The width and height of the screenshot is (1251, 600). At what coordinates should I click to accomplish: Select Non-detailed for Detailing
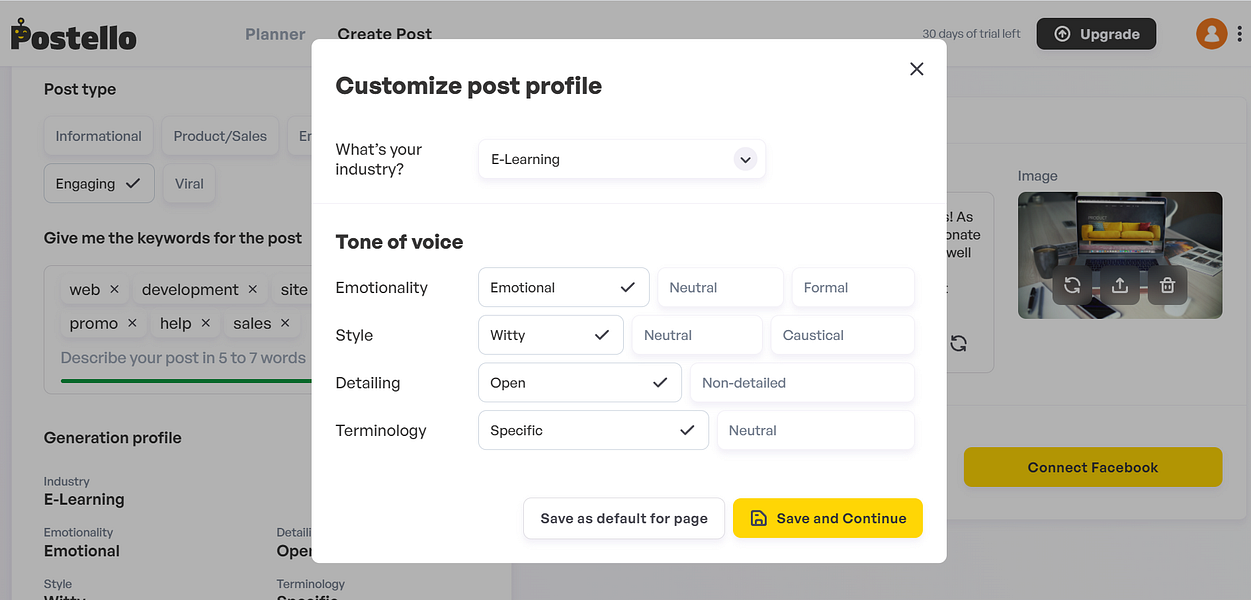[801, 383]
